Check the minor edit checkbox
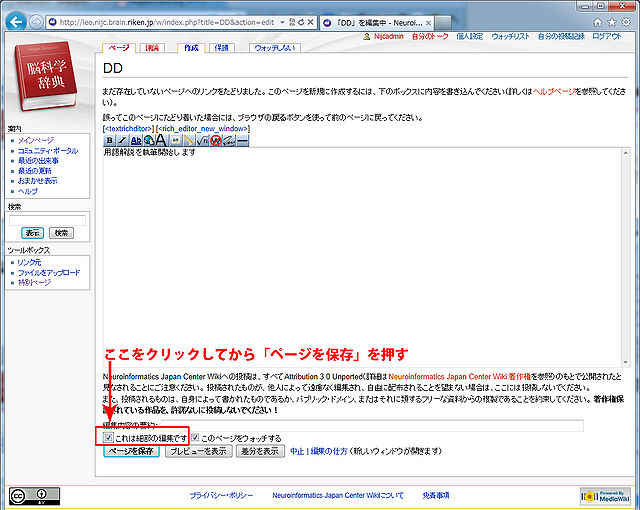Screen dimensions: 640x510 pos(109,437)
